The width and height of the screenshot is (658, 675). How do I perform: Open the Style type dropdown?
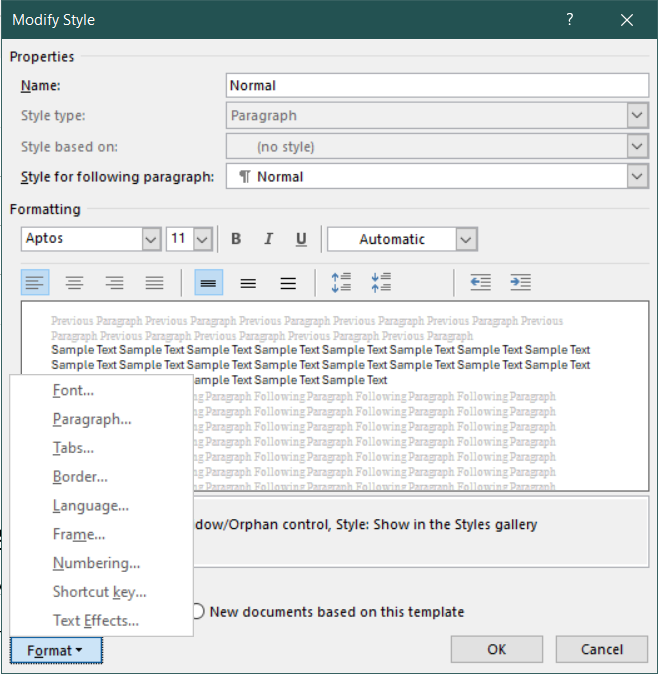pos(637,115)
